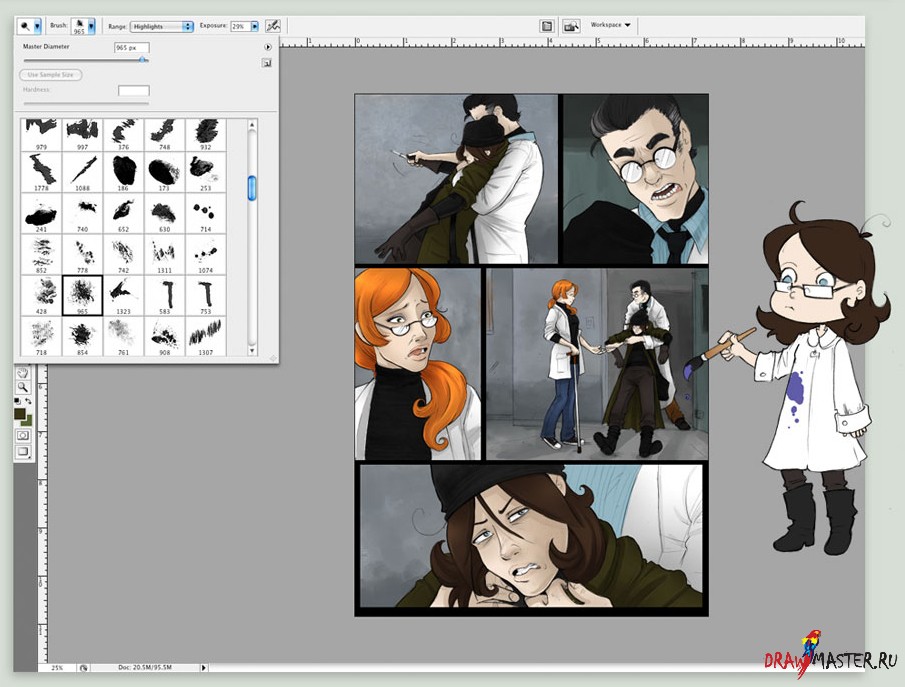Open the Range dropdown set to Highlights

coord(160,26)
